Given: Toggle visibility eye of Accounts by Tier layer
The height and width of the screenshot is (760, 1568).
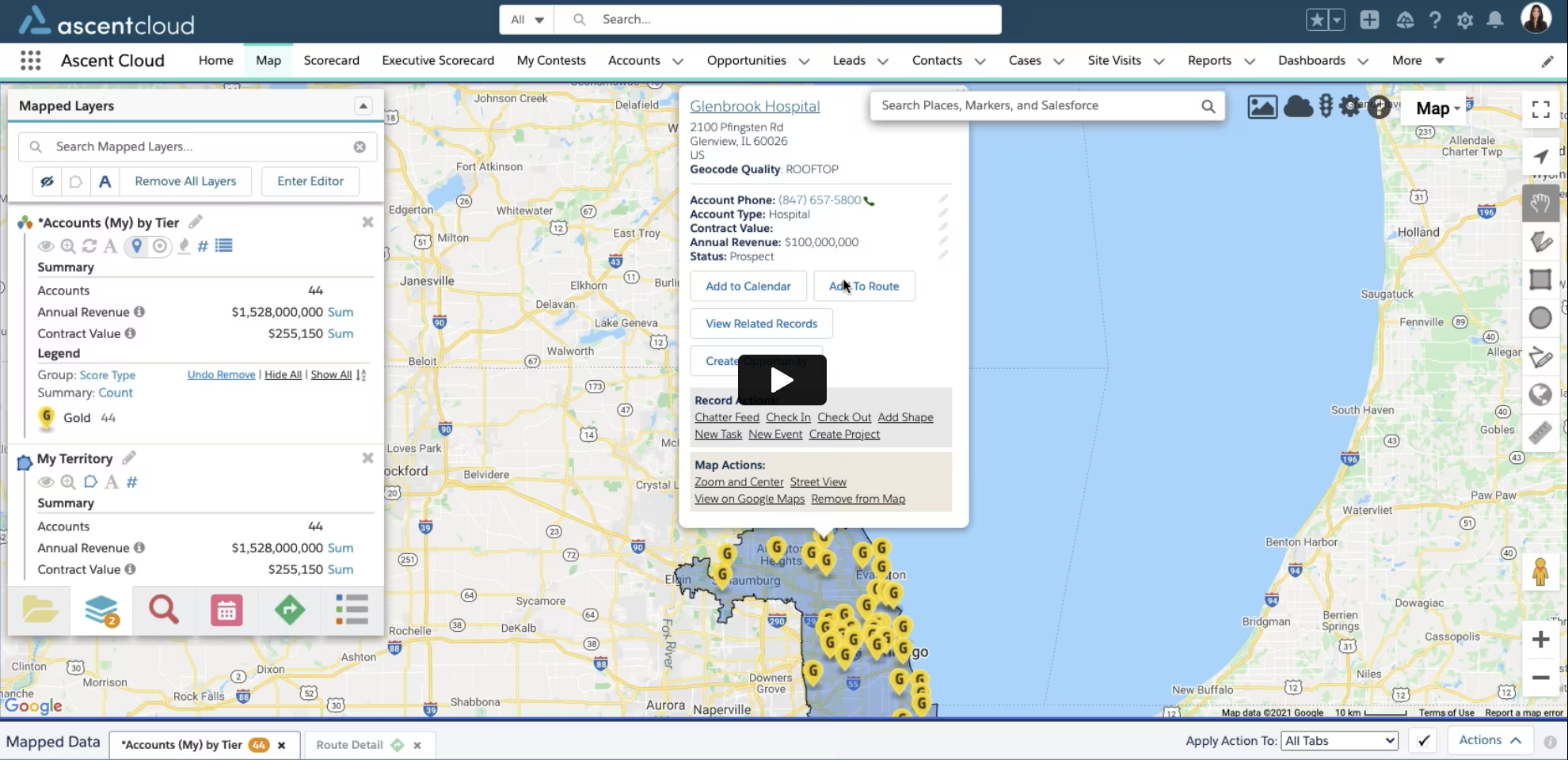Looking at the screenshot, I should [46, 246].
